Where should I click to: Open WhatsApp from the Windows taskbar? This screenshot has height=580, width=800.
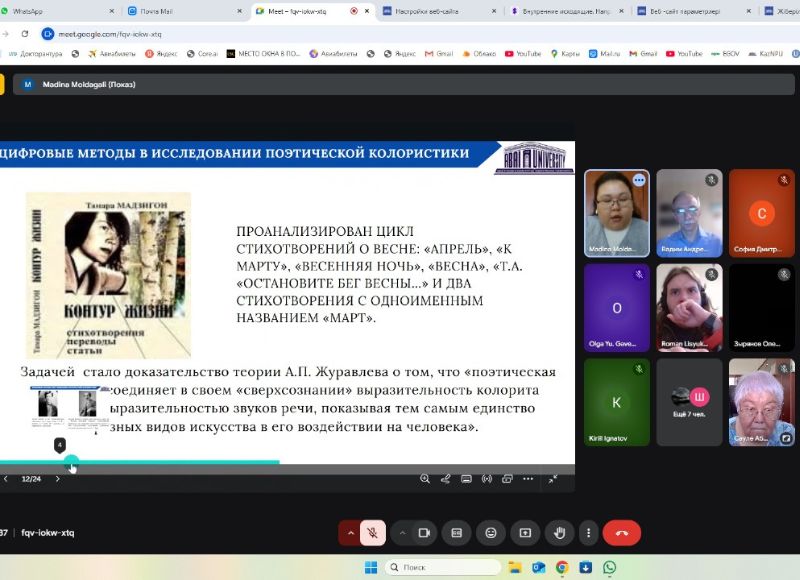pos(609,567)
